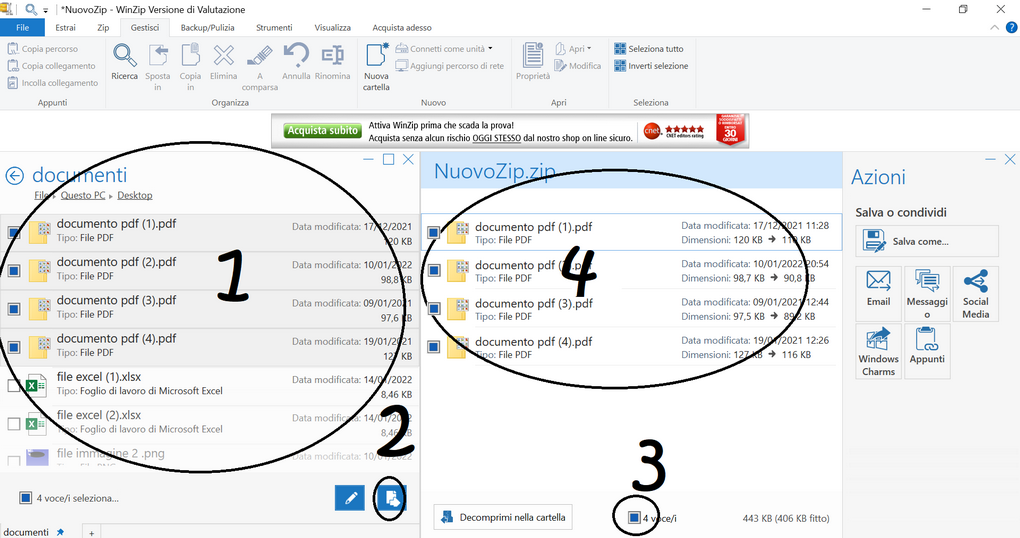Toggle checkbox for documento pdf (2).pdf in documenti
Viewport: 1020px width, 538px height.
(x=14, y=271)
